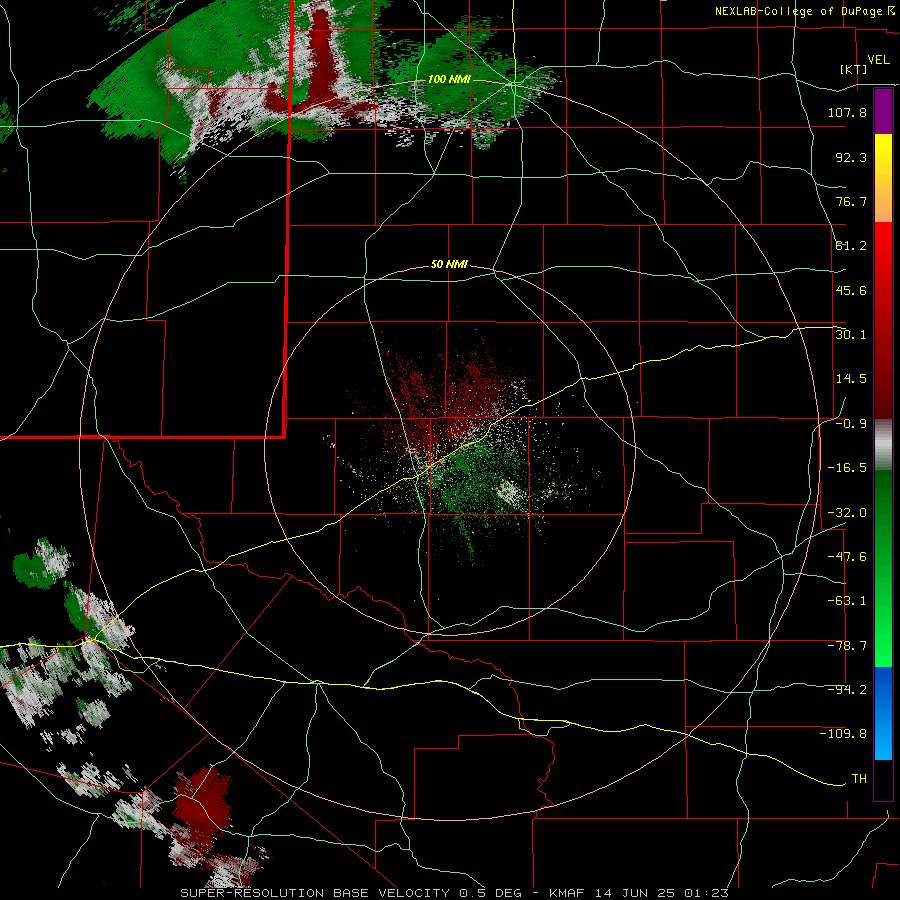Select the 45.6 scale value
The width and height of the screenshot is (900, 900).
tap(851, 290)
